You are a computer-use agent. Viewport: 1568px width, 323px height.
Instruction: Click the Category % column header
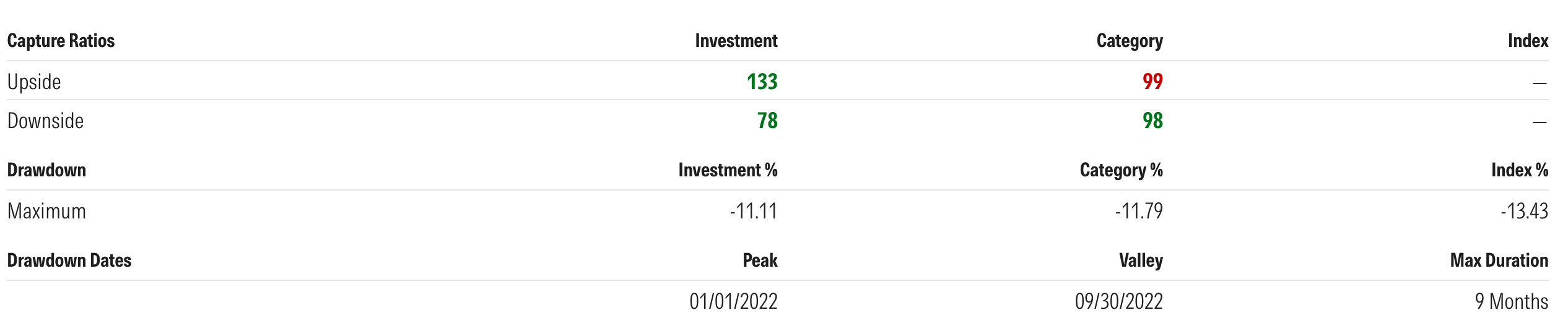coord(1121,170)
